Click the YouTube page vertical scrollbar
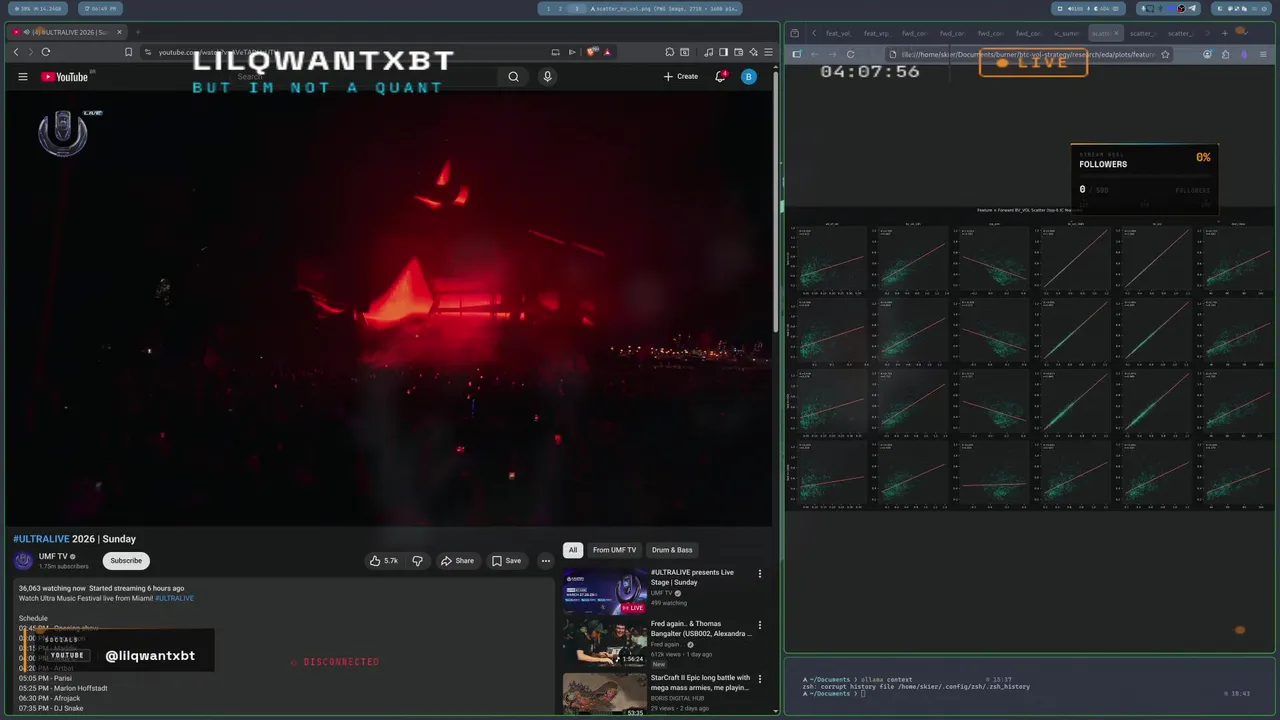The width and height of the screenshot is (1280, 720). click(776, 200)
